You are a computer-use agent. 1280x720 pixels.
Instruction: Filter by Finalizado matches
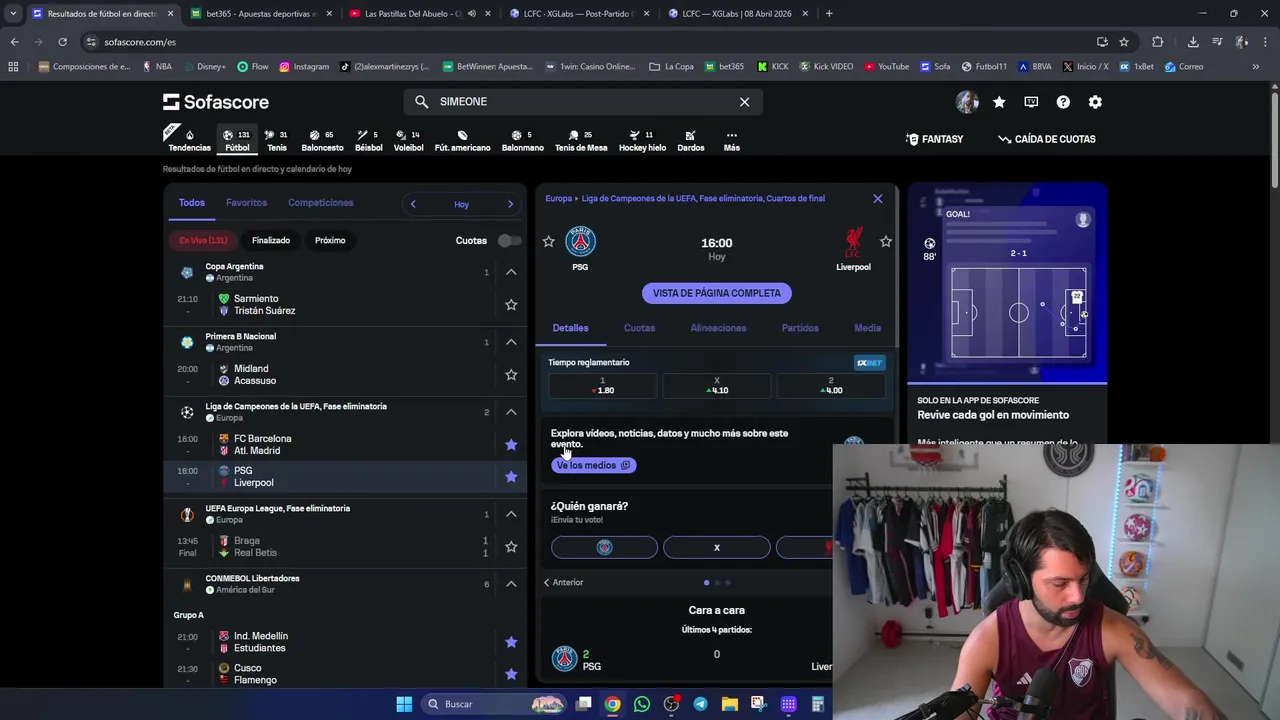(x=271, y=240)
